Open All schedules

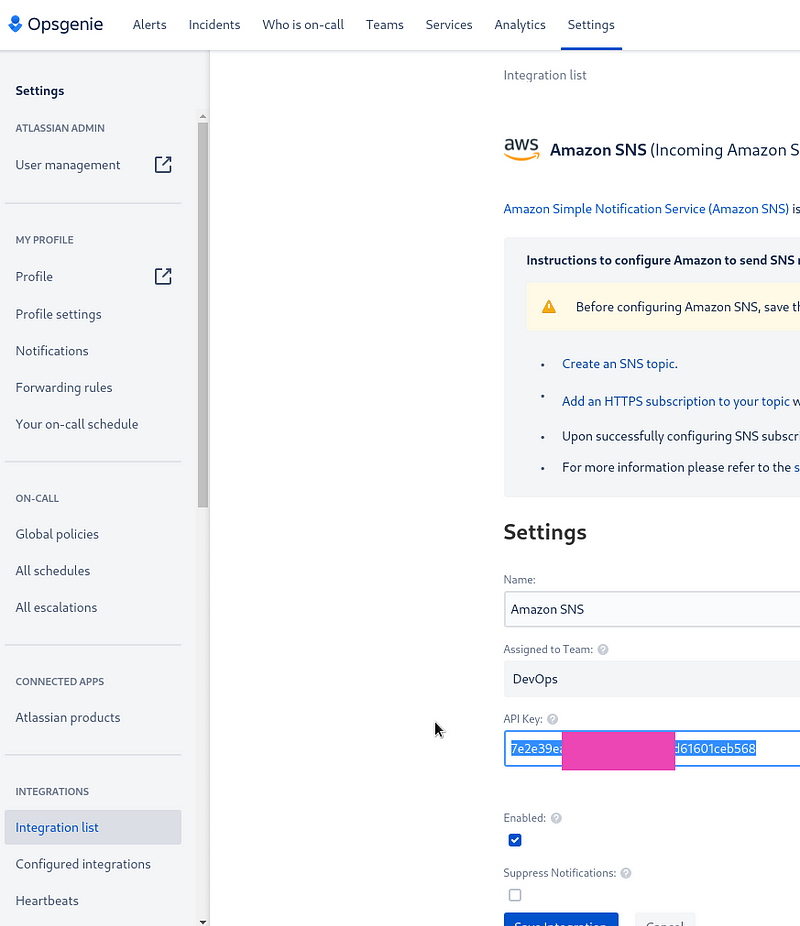point(53,570)
